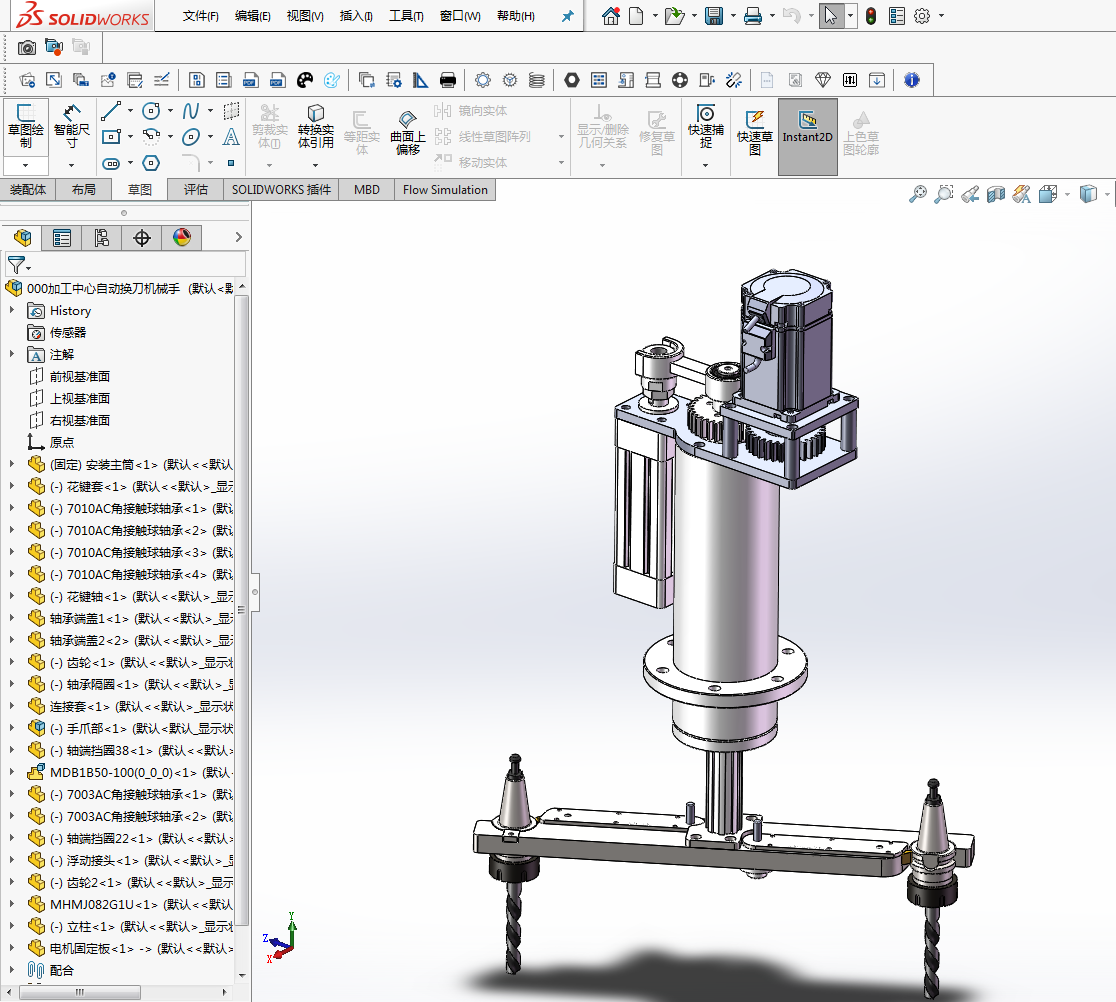1116x1002 pixels.
Task: Click the Rebuild traffic light icon
Action: click(x=871, y=16)
